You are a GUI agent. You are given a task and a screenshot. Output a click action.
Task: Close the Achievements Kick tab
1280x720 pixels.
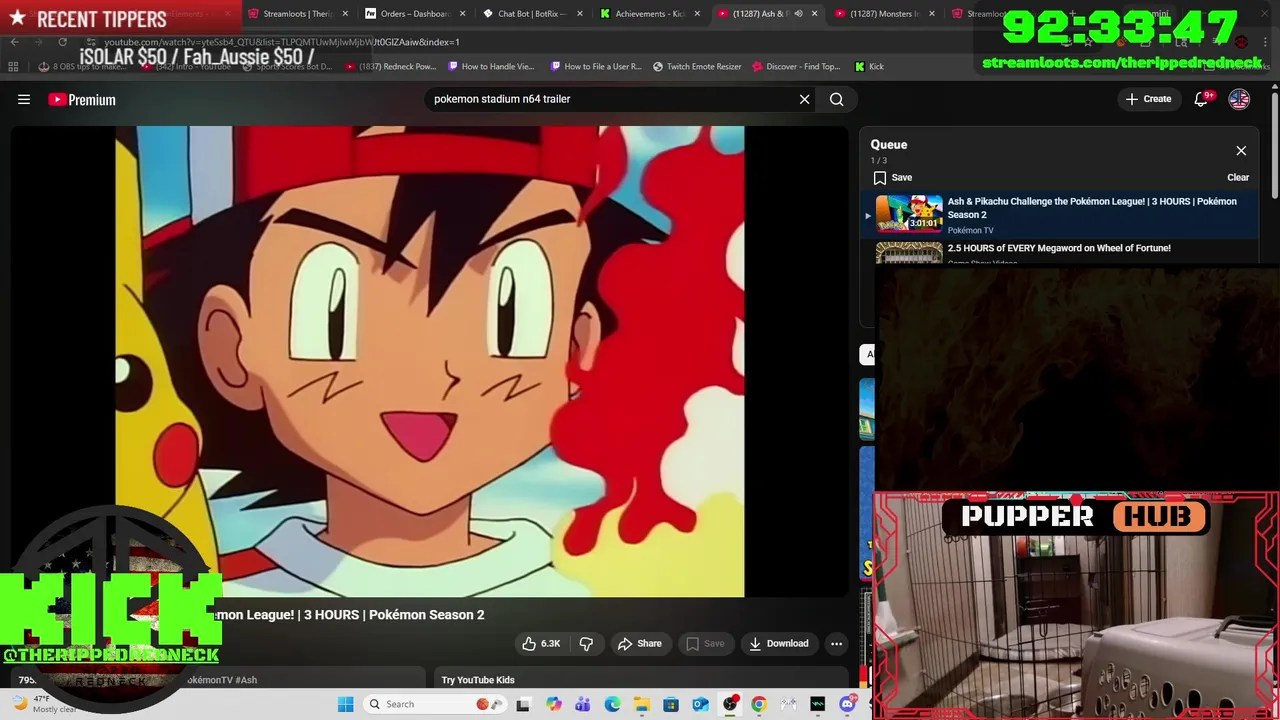tap(697, 14)
